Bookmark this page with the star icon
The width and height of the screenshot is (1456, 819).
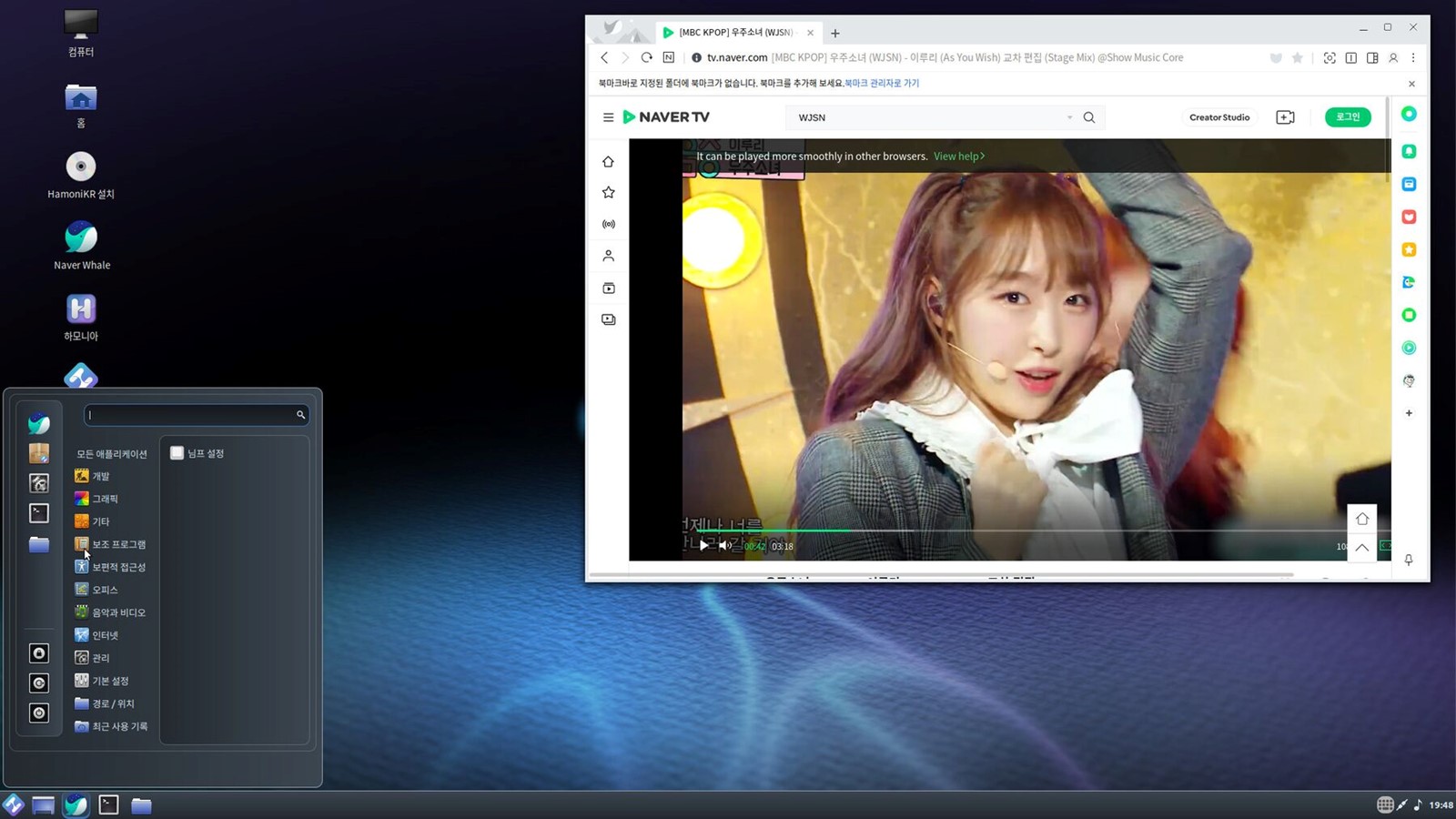coord(1298,57)
